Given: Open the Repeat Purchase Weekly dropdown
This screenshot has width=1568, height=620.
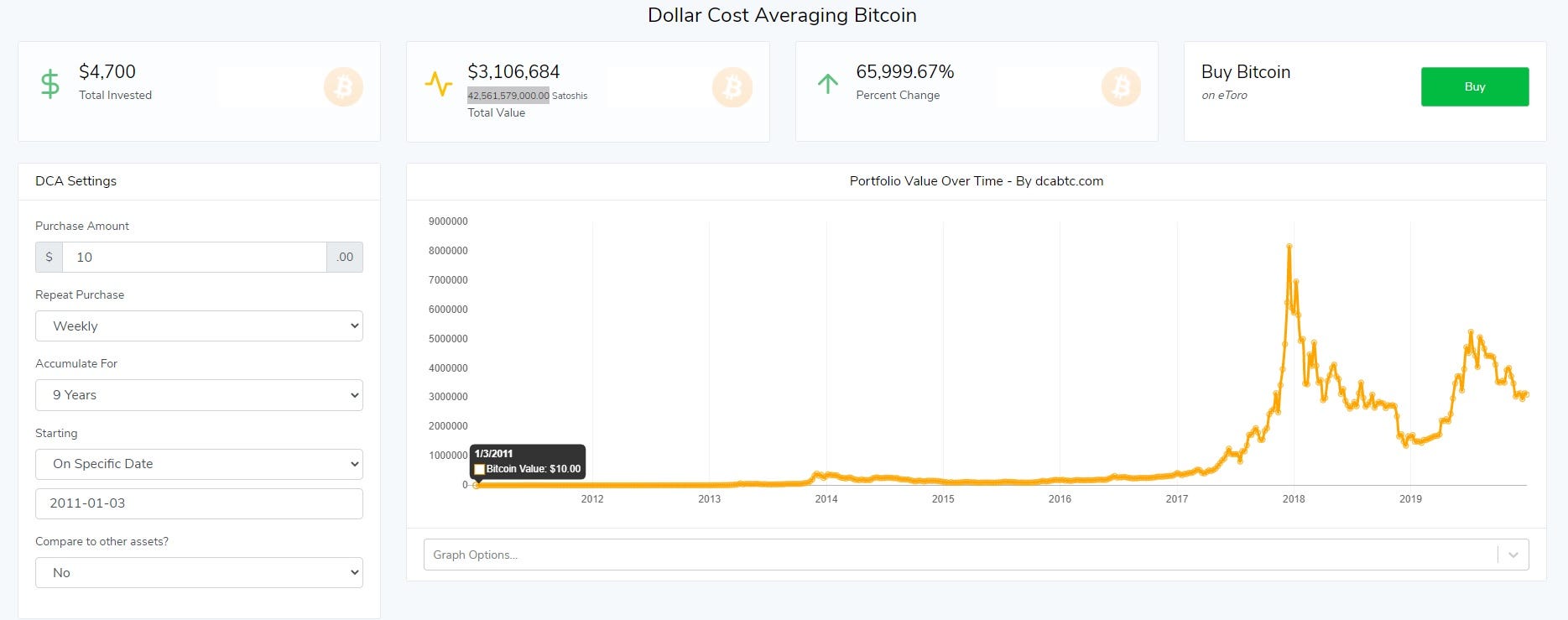Looking at the screenshot, I should pos(199,326).
